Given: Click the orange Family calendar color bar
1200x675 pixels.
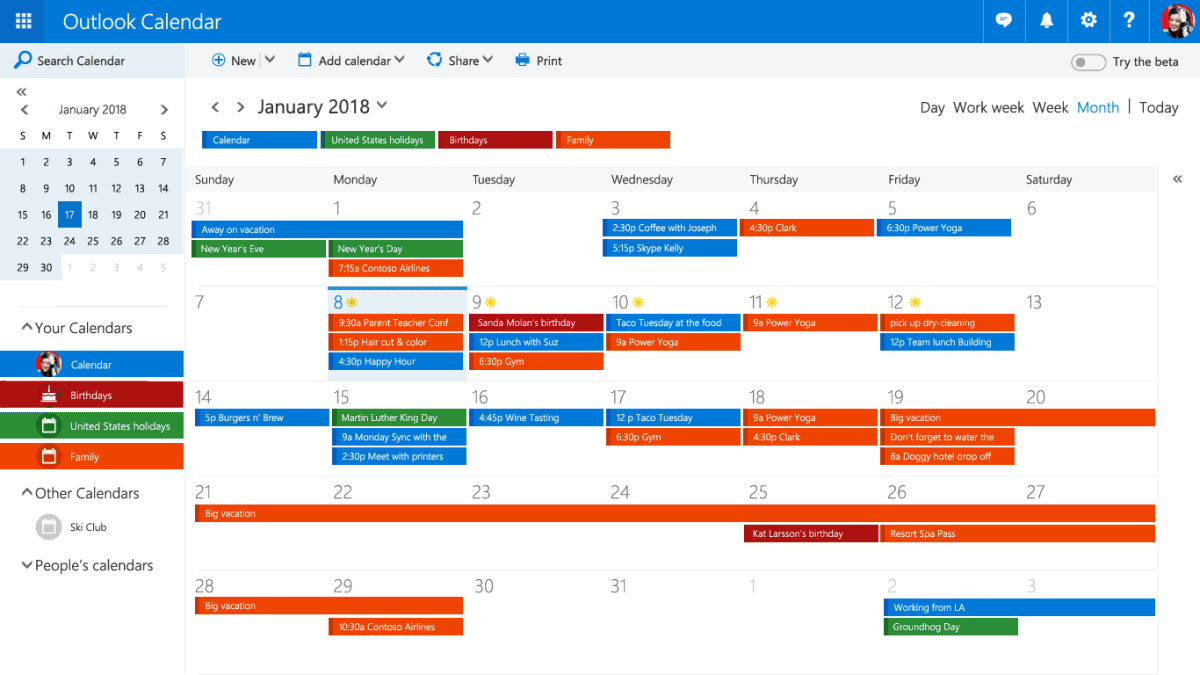Looking at the screenshot, I should 92,456.
